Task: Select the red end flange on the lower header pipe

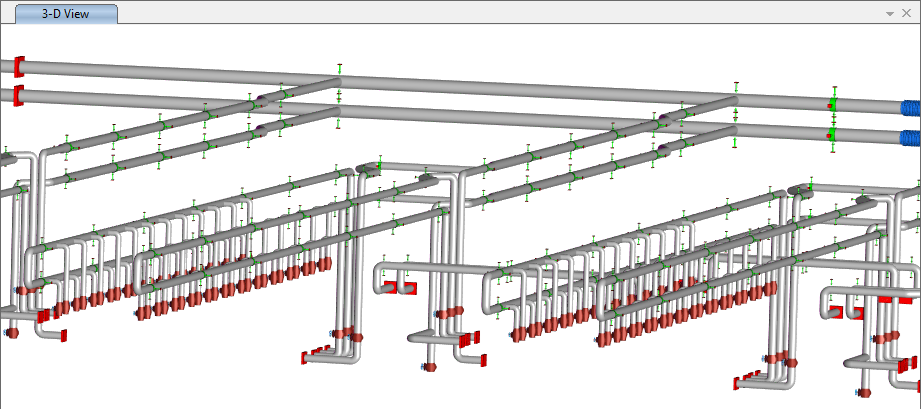Action: pos(18,95)
